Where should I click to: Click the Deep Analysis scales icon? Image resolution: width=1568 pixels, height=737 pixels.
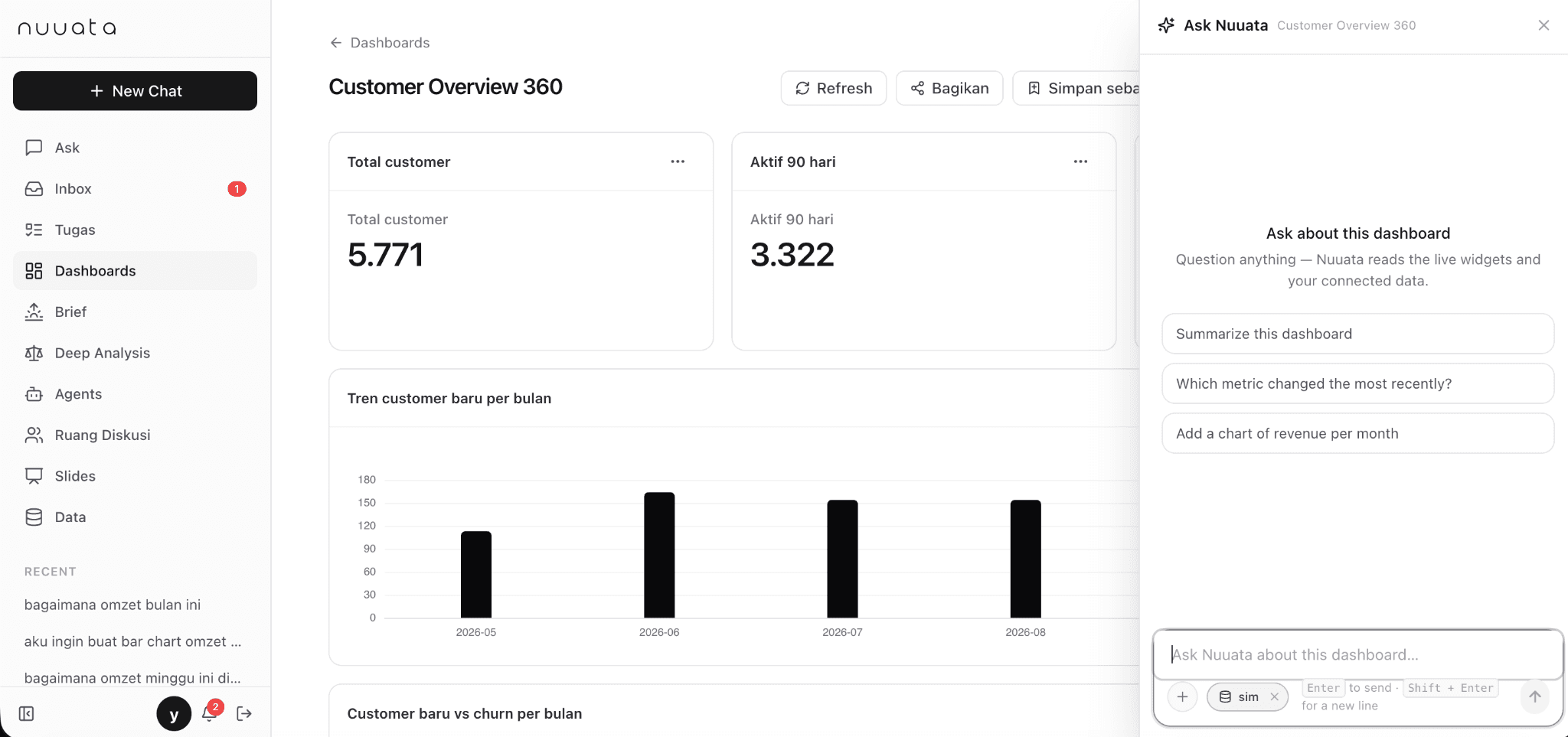[34, 353]
